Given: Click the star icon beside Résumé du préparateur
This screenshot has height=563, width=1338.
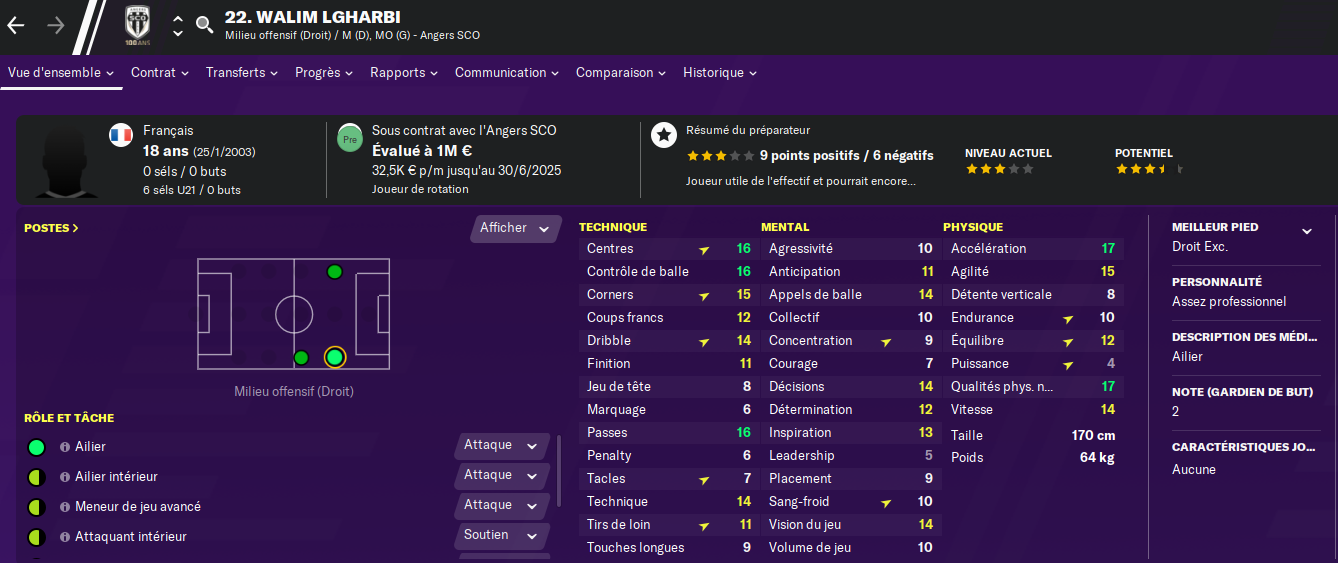Looking at the screenshot, I should (x=663, y=135).
